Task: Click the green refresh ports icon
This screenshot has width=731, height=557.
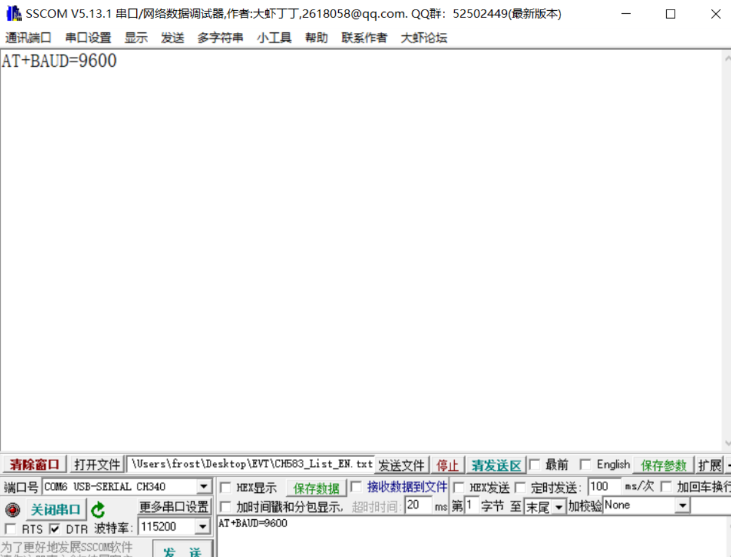Action: tap(98, 509)
